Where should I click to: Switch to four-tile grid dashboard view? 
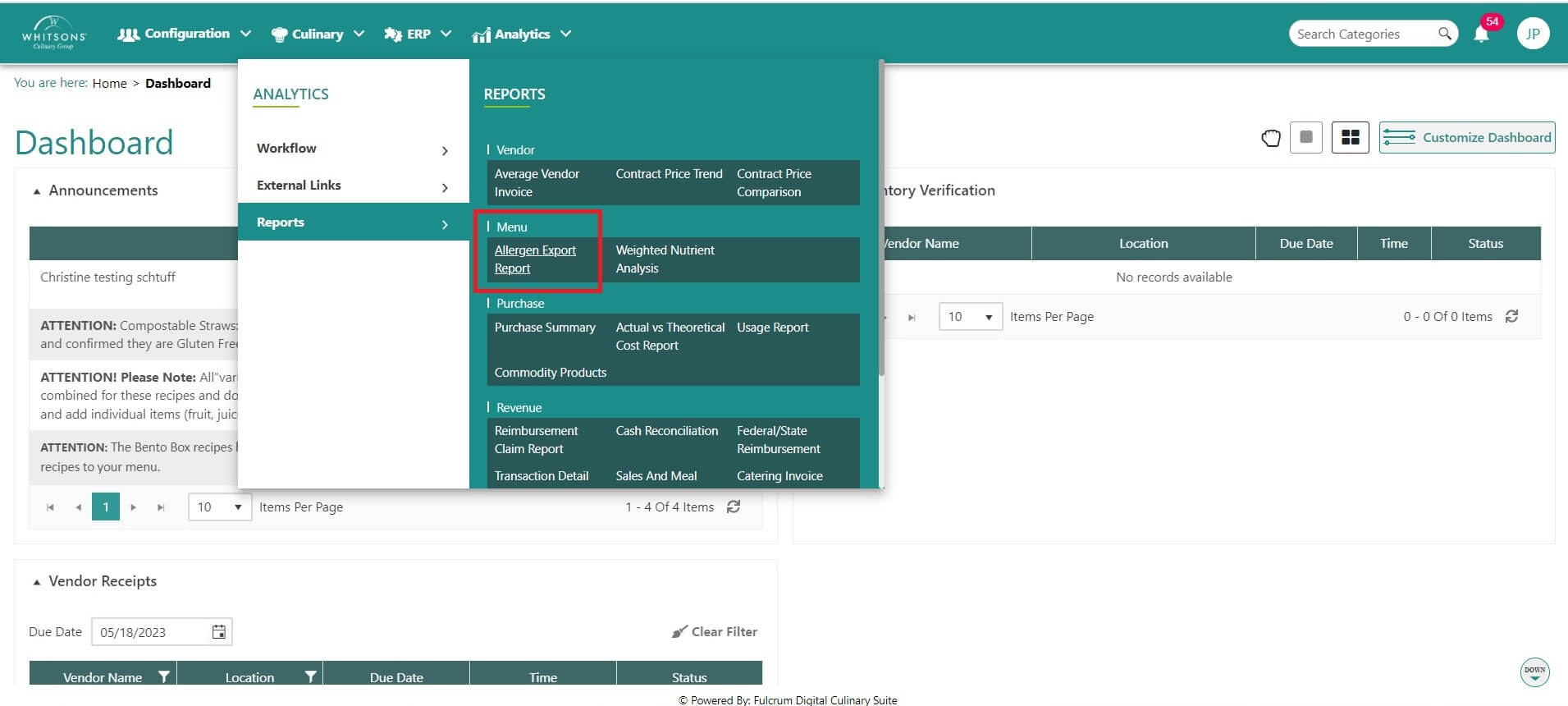[x=1350, y=138]
